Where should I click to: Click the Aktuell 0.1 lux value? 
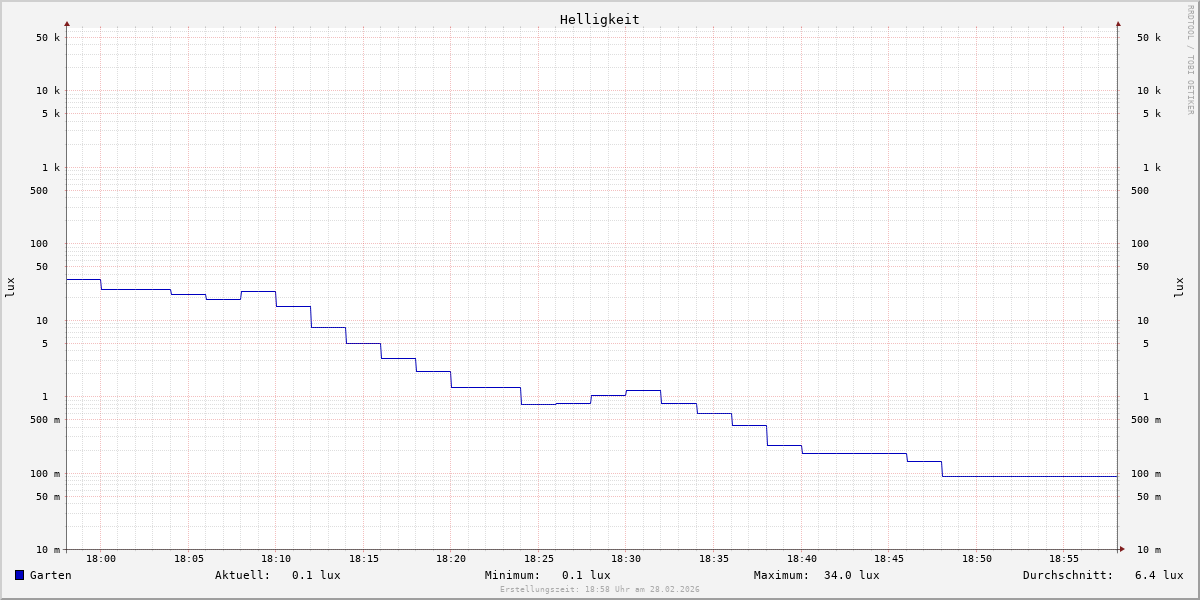316,575
